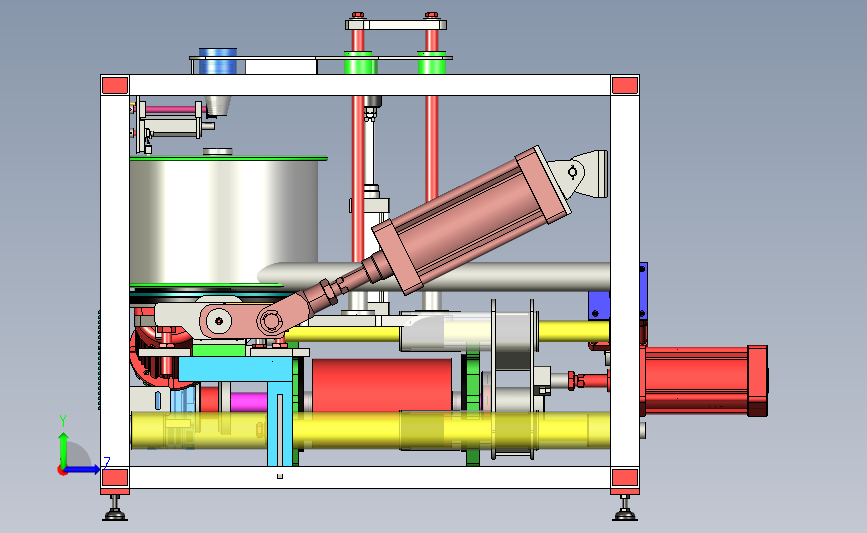Image resolution: width=867 pixels, height=533 pixels.
Task: Pick the bottom-left red corner block of the frame
Action: tap(115, 477)
